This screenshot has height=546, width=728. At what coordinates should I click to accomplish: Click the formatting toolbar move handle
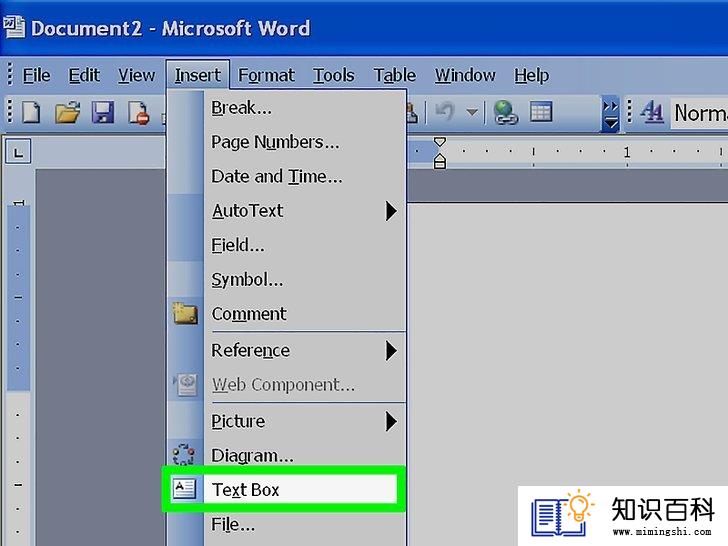coord(630,112)
